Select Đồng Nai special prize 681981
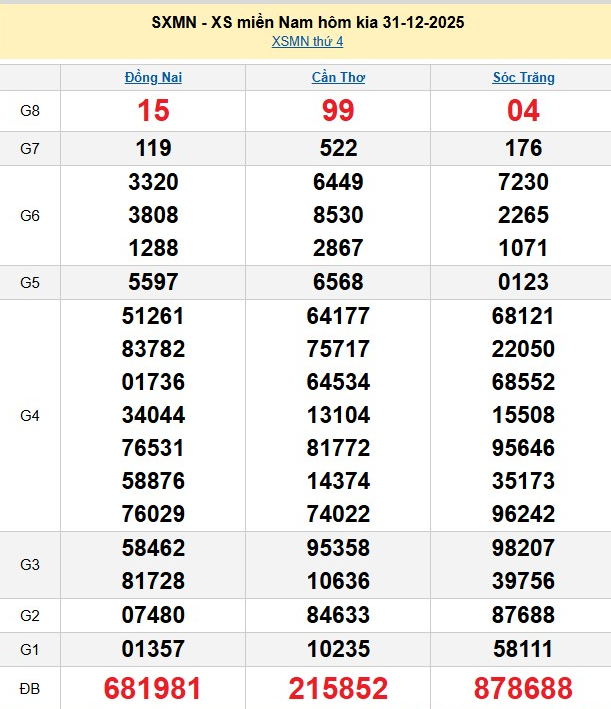Image resolution: width=611 pixels, height=709 pixels. click(x=153, y=688)
